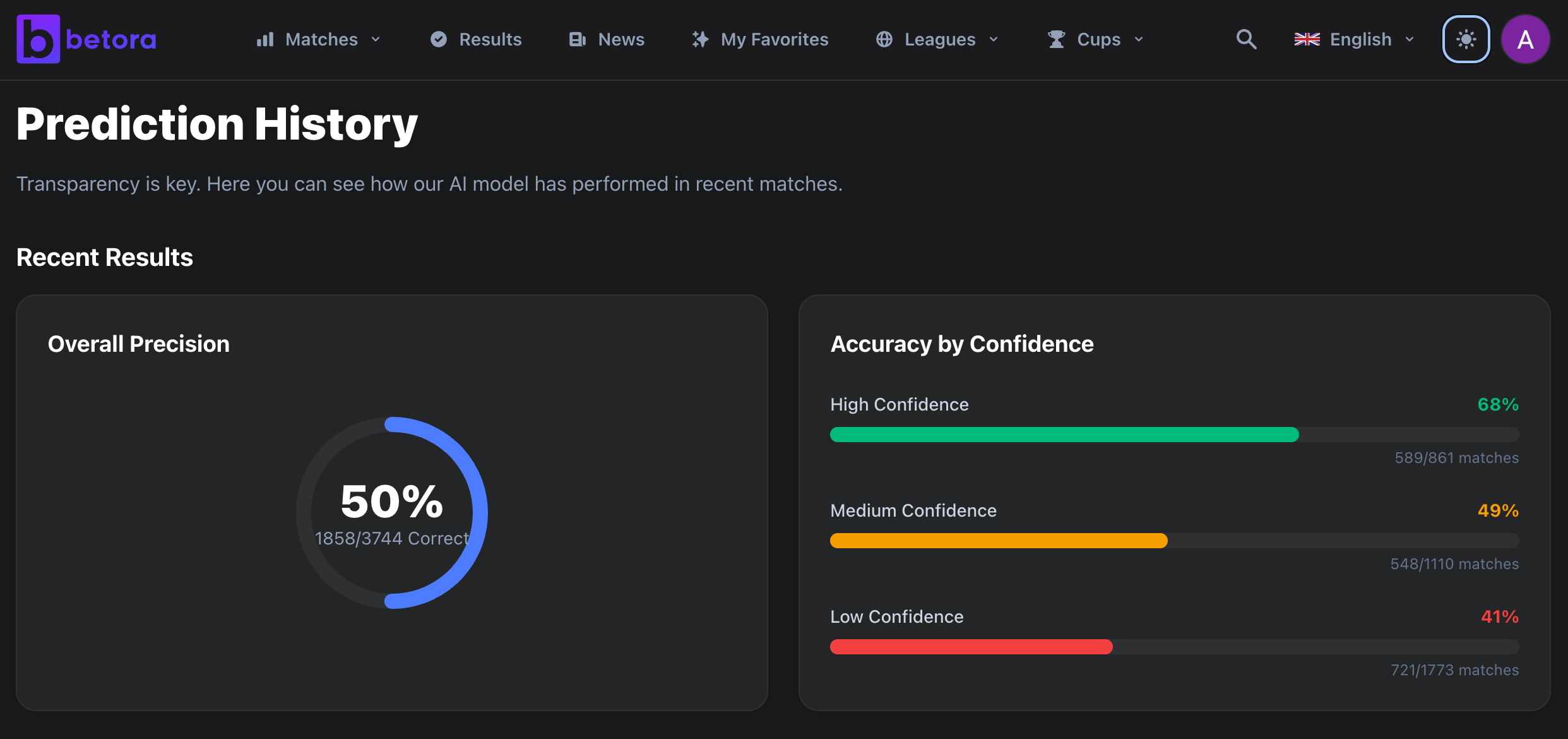This screenshot has width=1568, height=739.
Task: Expand the Leagues dropdown chevron
Action: [x=994, y=39]
